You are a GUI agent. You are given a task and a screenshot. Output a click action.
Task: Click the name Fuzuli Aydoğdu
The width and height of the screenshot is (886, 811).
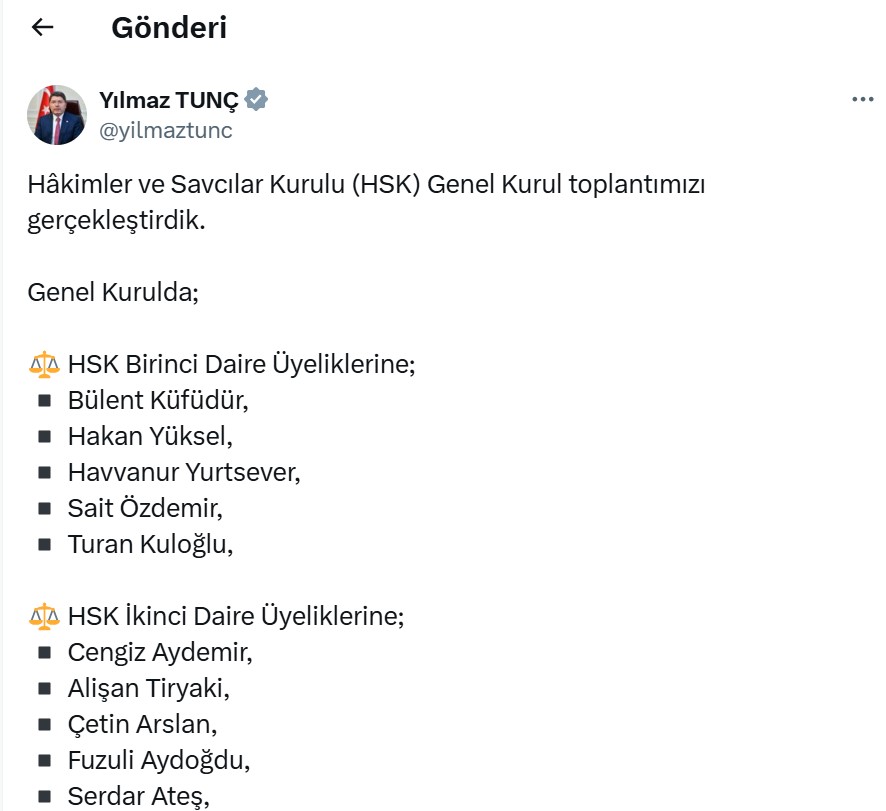coord(158,760)
